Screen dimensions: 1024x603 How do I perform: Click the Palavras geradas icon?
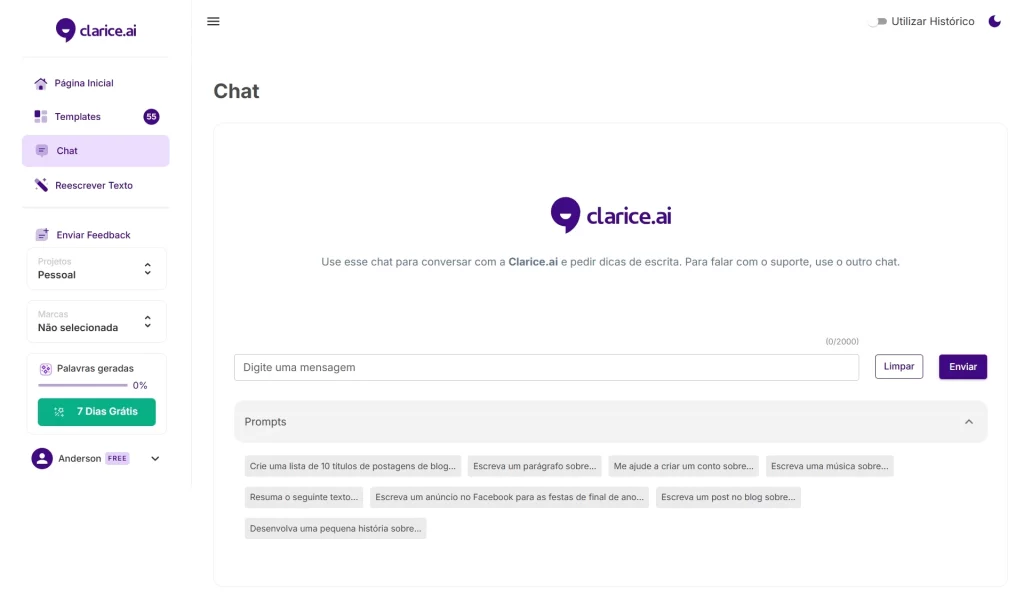tap(46, 368)
